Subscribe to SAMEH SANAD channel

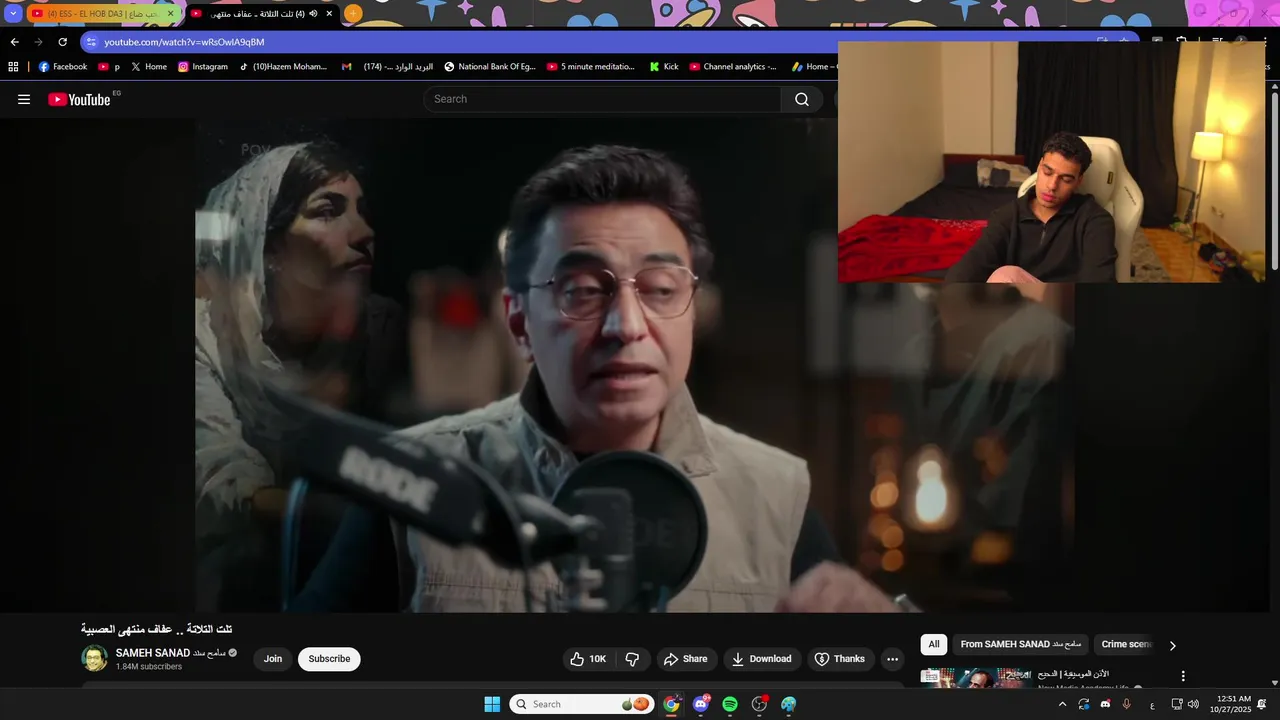tap(329, 659)
